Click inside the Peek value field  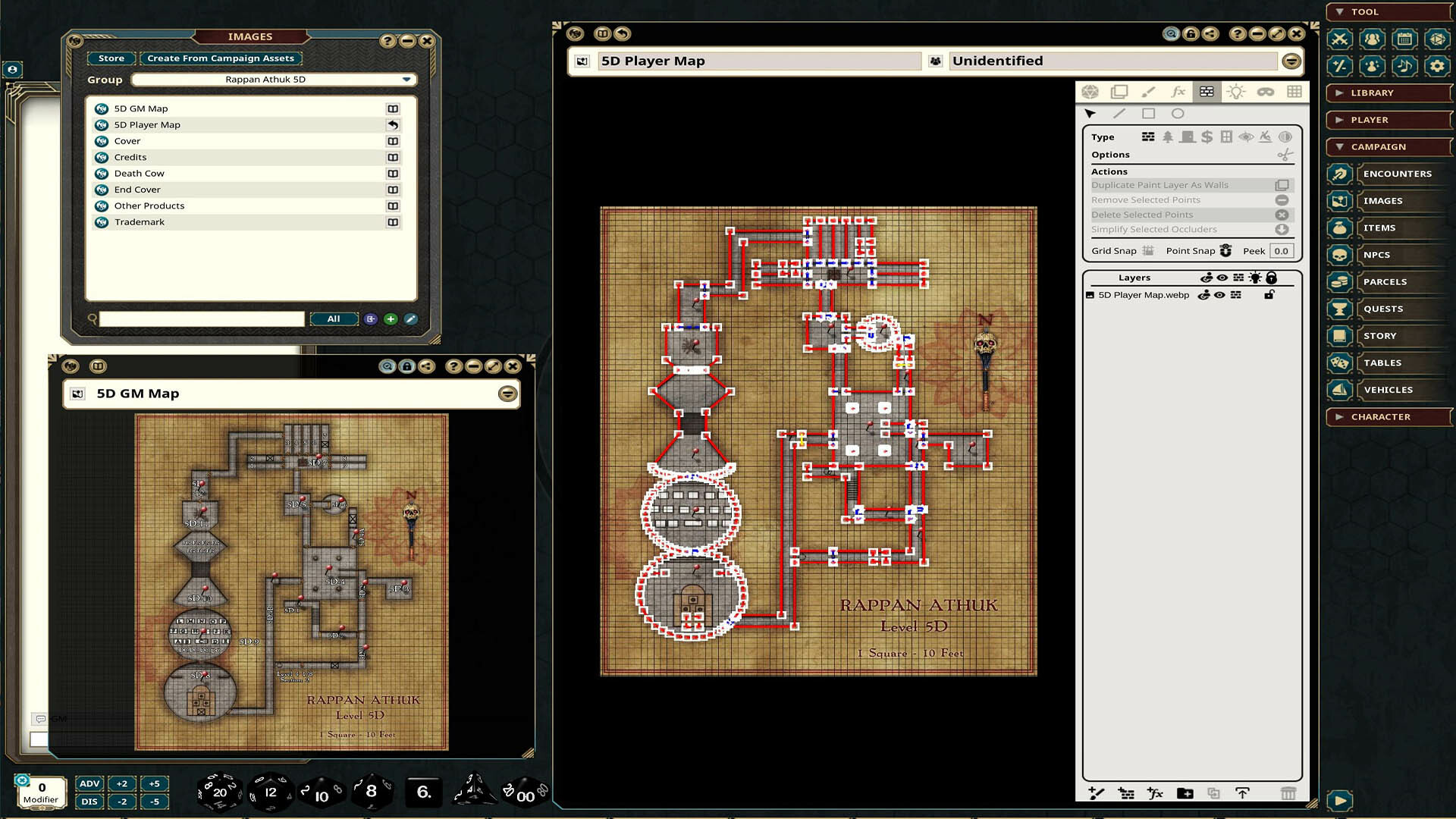pos(1282,251)
